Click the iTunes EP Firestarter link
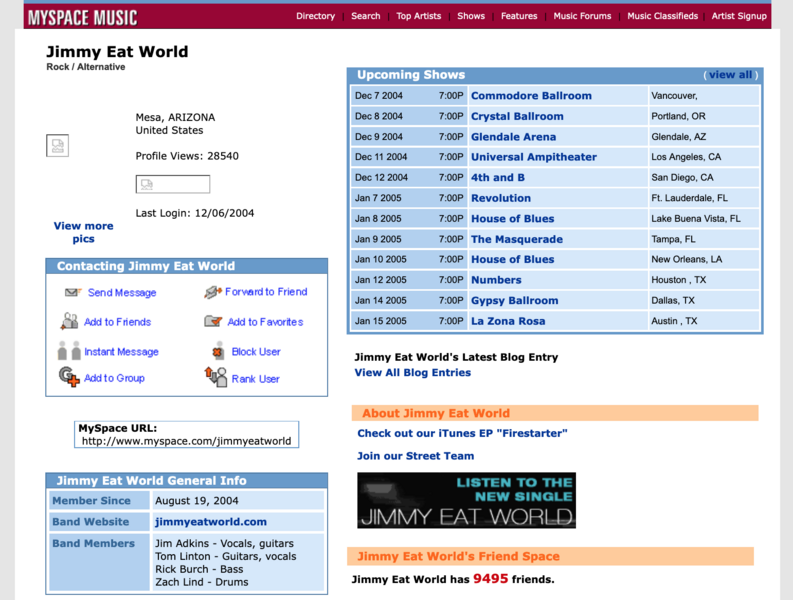This screenshot has height=600, width=793. 462,433
